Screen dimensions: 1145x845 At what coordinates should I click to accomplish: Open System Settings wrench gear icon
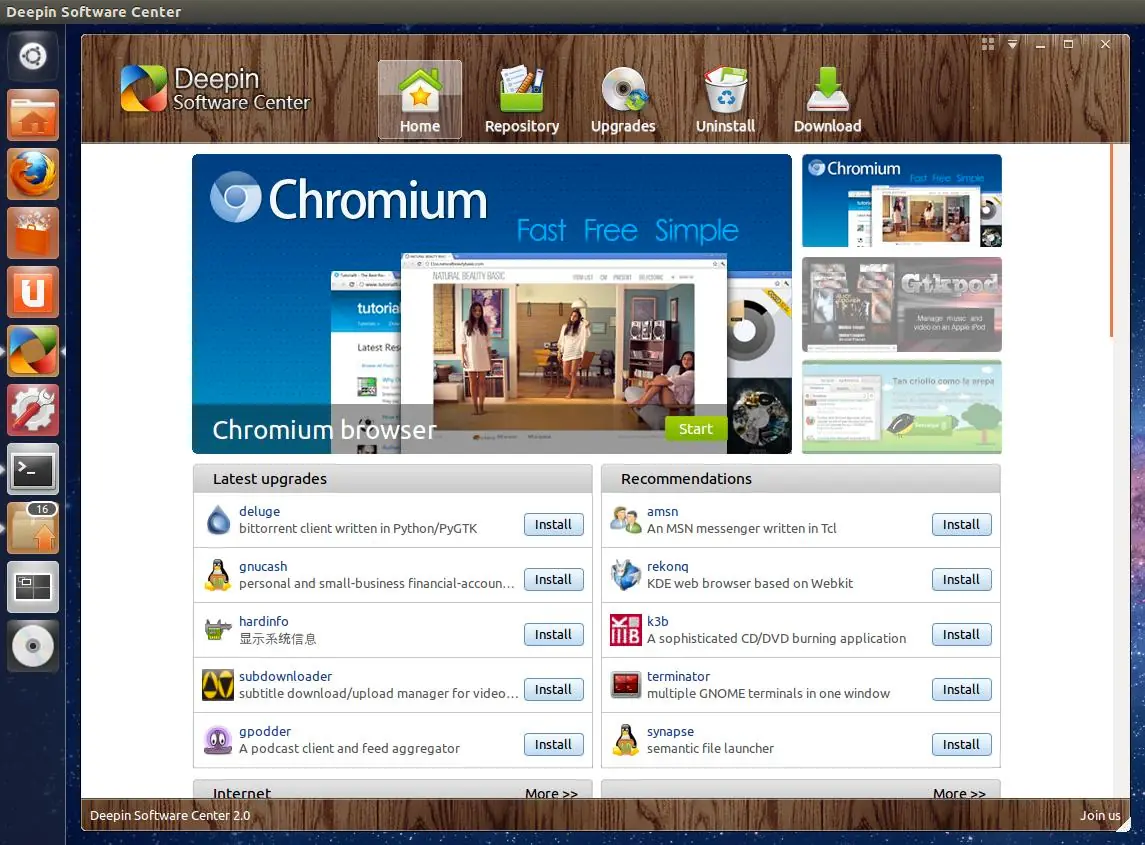tap(33, 410)
